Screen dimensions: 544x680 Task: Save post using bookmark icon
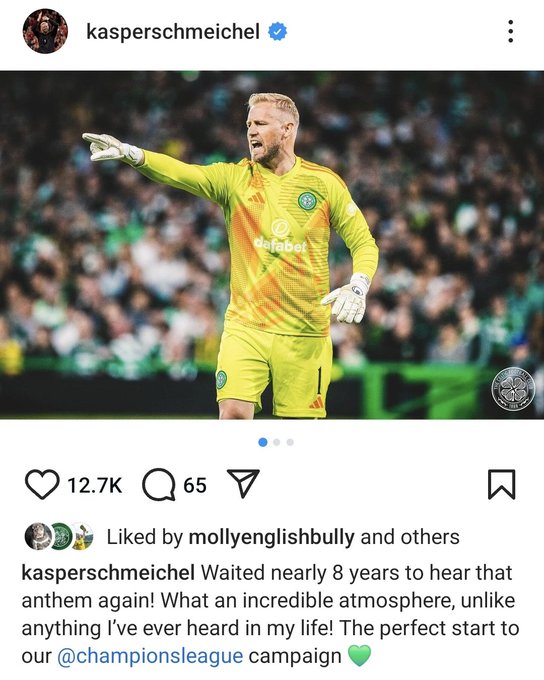click(501, 484)
